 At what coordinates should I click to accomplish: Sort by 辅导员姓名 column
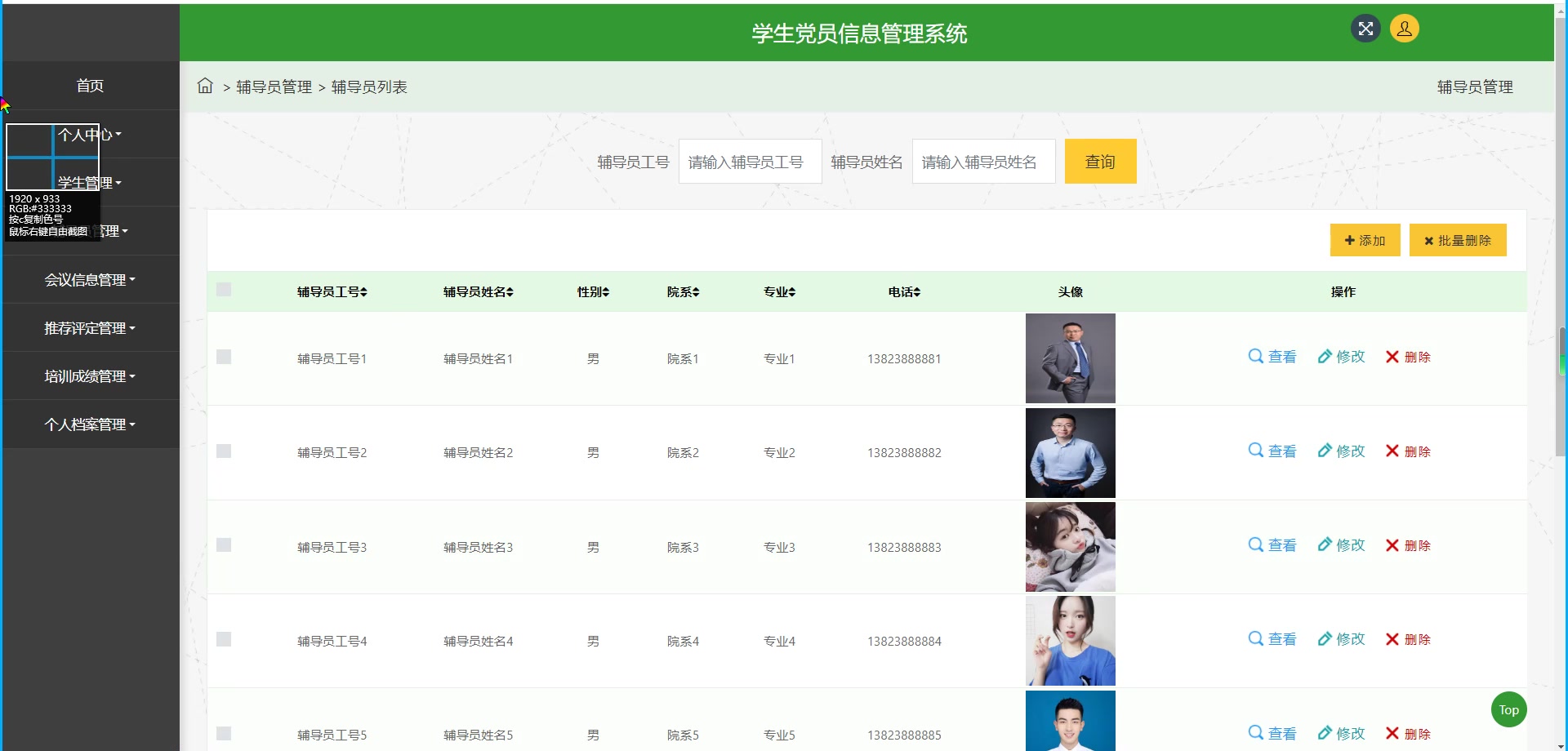[479, 291]
